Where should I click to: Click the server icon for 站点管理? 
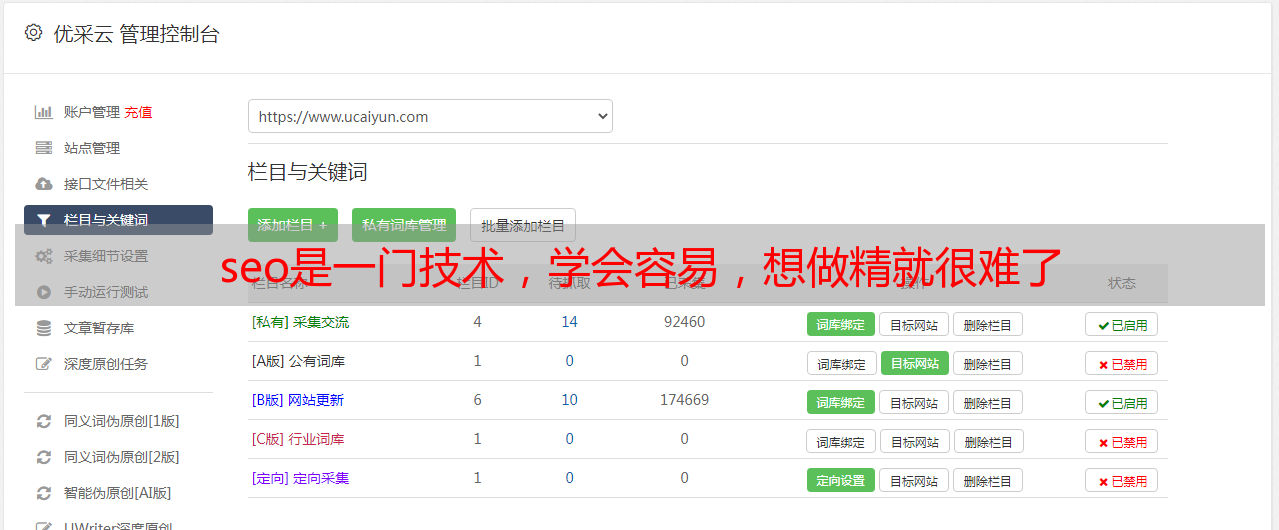tap(43, 148)
